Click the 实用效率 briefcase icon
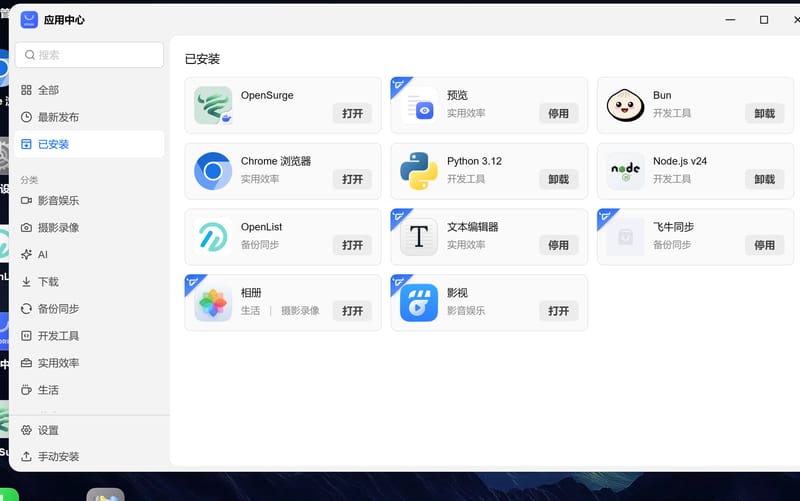Viewport: 800px width, 501px height. pyautogui.click(x=27, y=363)
